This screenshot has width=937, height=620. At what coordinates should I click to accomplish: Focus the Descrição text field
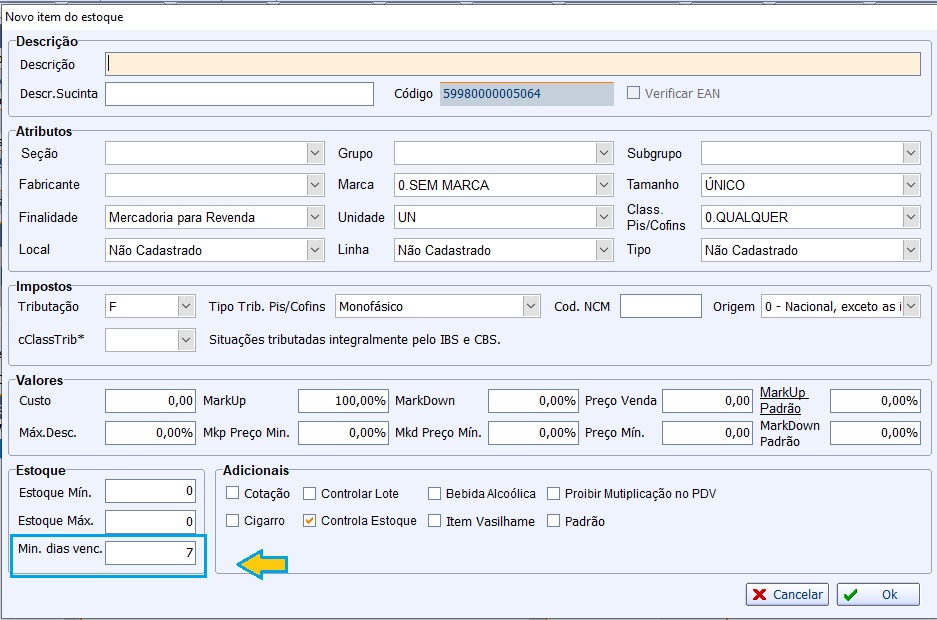point(512,64)
